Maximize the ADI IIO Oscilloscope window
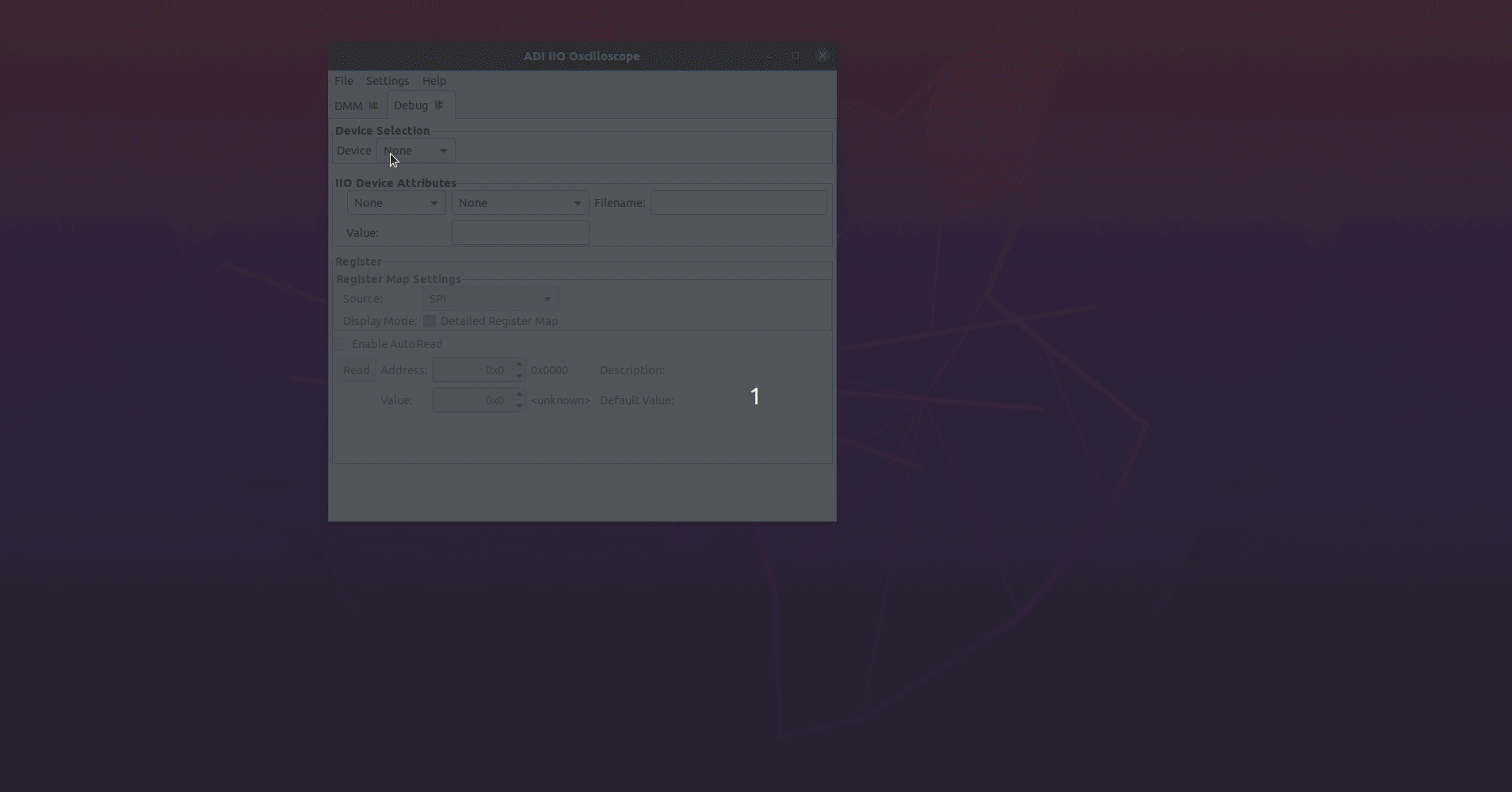The width and height of the screenshot is (1512, 792). point(796,55)
